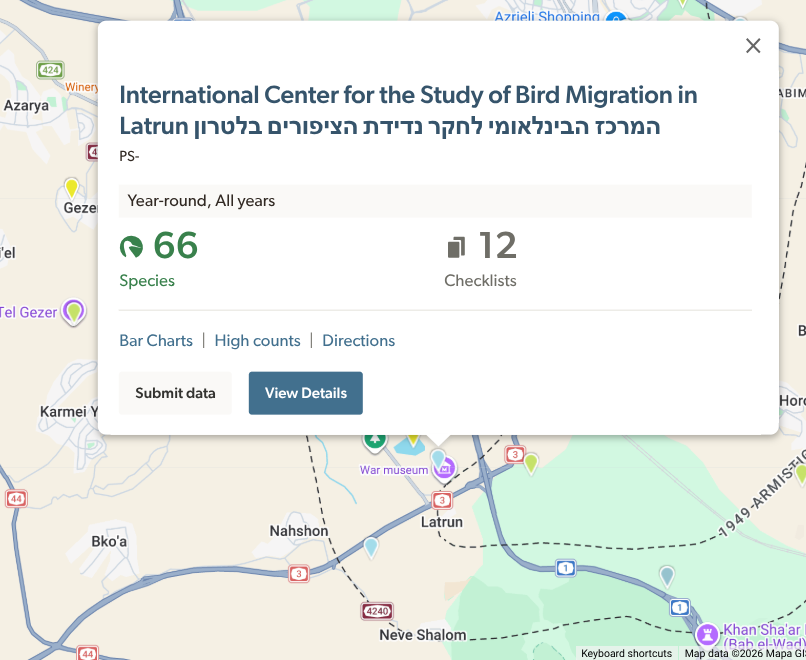This screenshot has width=806, height=660.
Task: Click the green marker beside route 3 shield
Action: click(530, 463)
